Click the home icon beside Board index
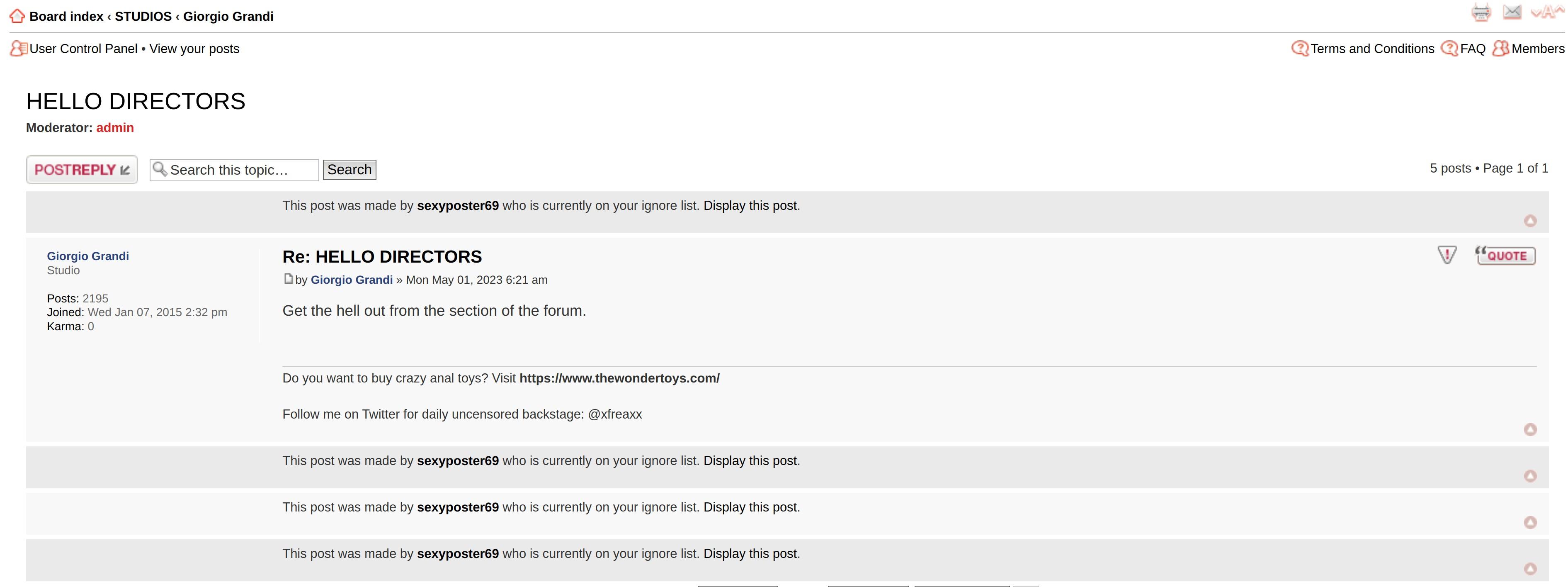 [17, 17]
